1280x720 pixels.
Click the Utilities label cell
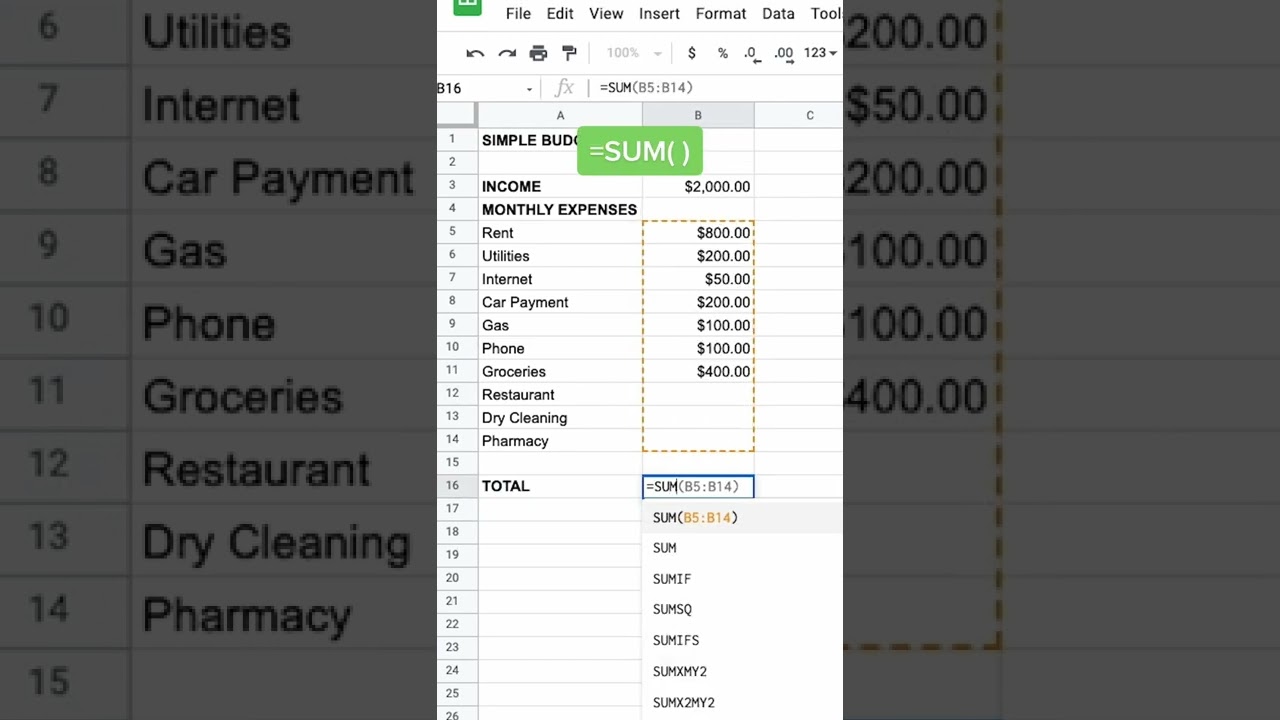click(560, 255)
